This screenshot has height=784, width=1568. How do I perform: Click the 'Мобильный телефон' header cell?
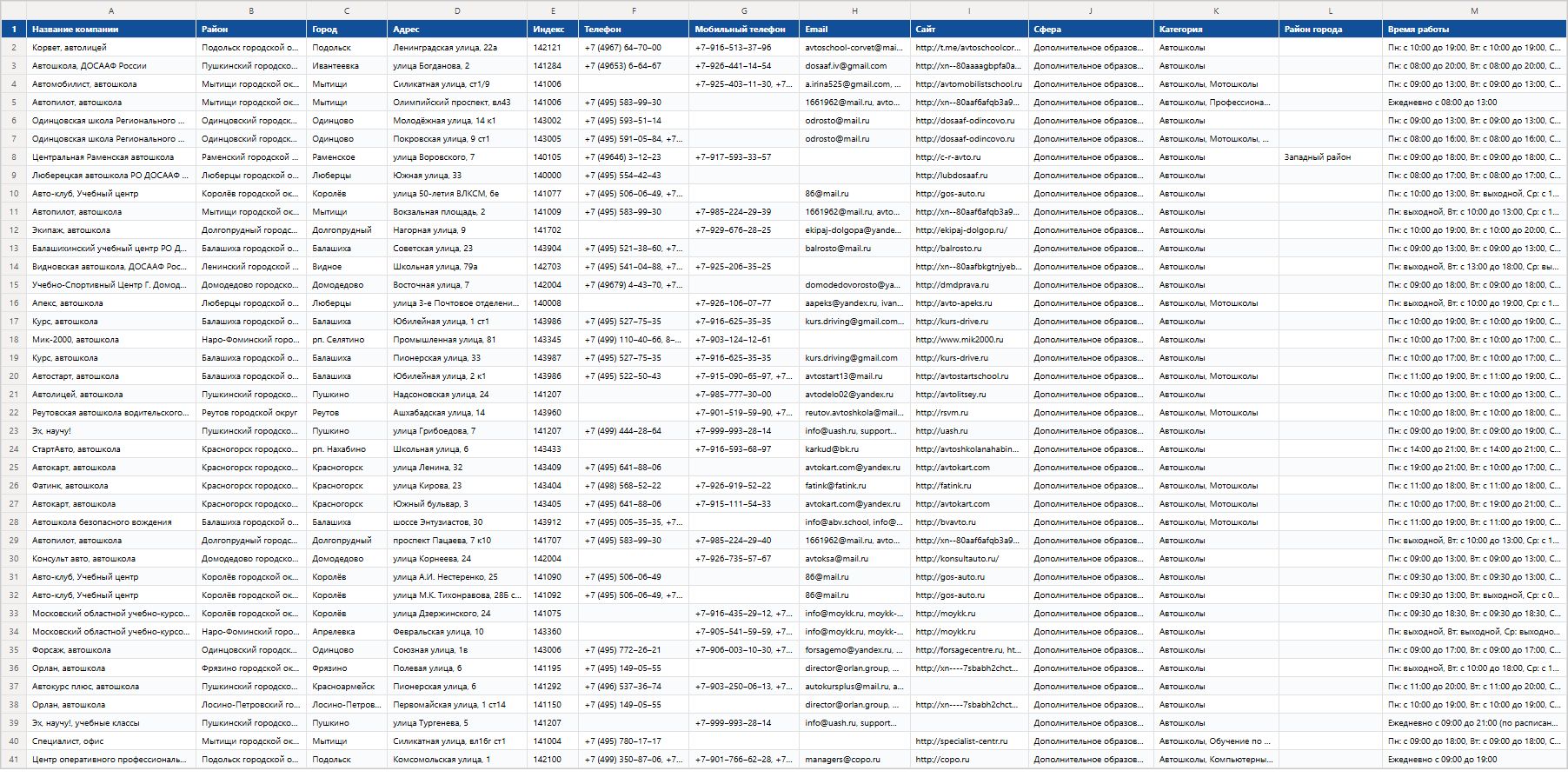click(744, 29)
